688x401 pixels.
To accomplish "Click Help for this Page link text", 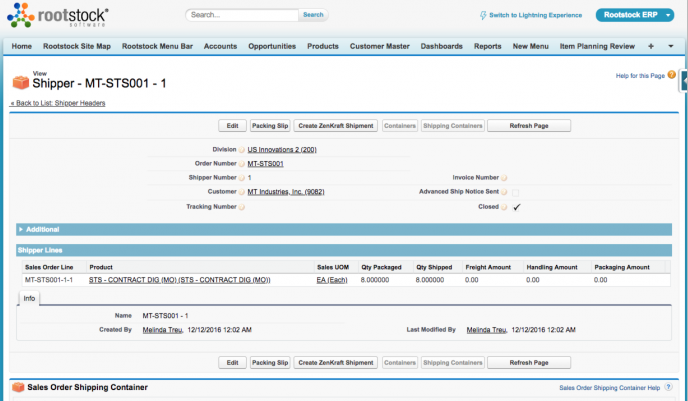I will click(x=640, y=75).
